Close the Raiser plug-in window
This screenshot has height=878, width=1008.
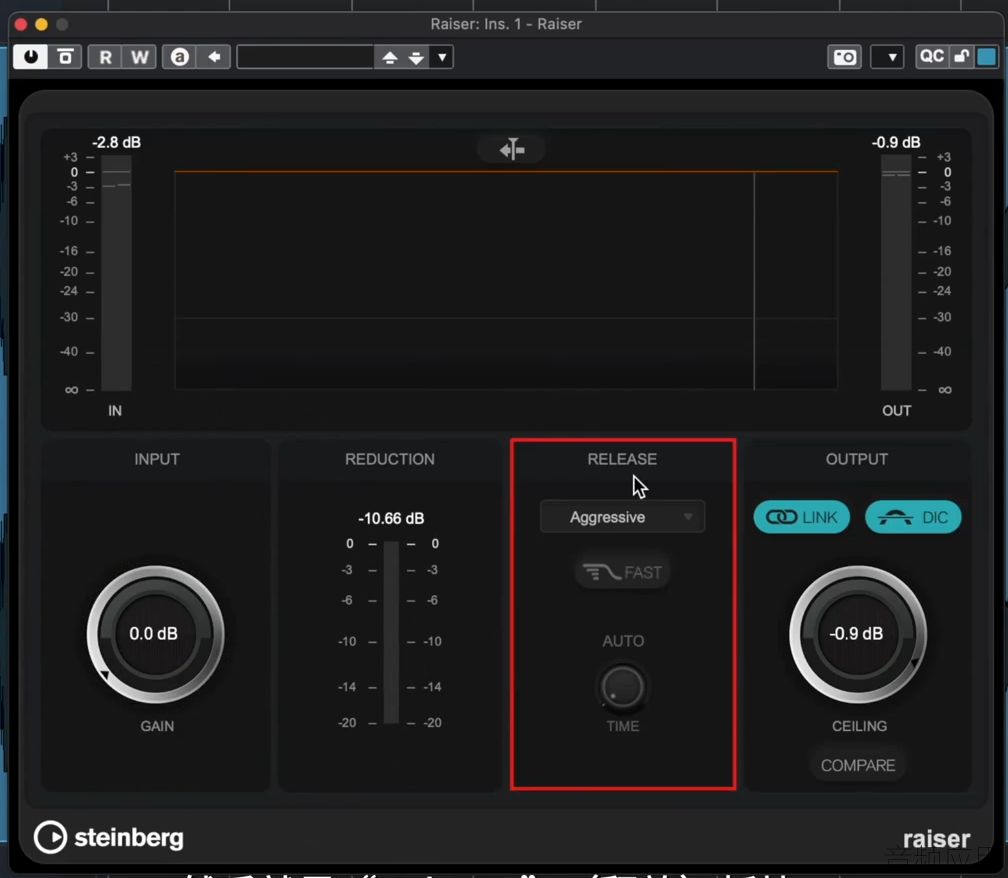[x=21, y=24]
